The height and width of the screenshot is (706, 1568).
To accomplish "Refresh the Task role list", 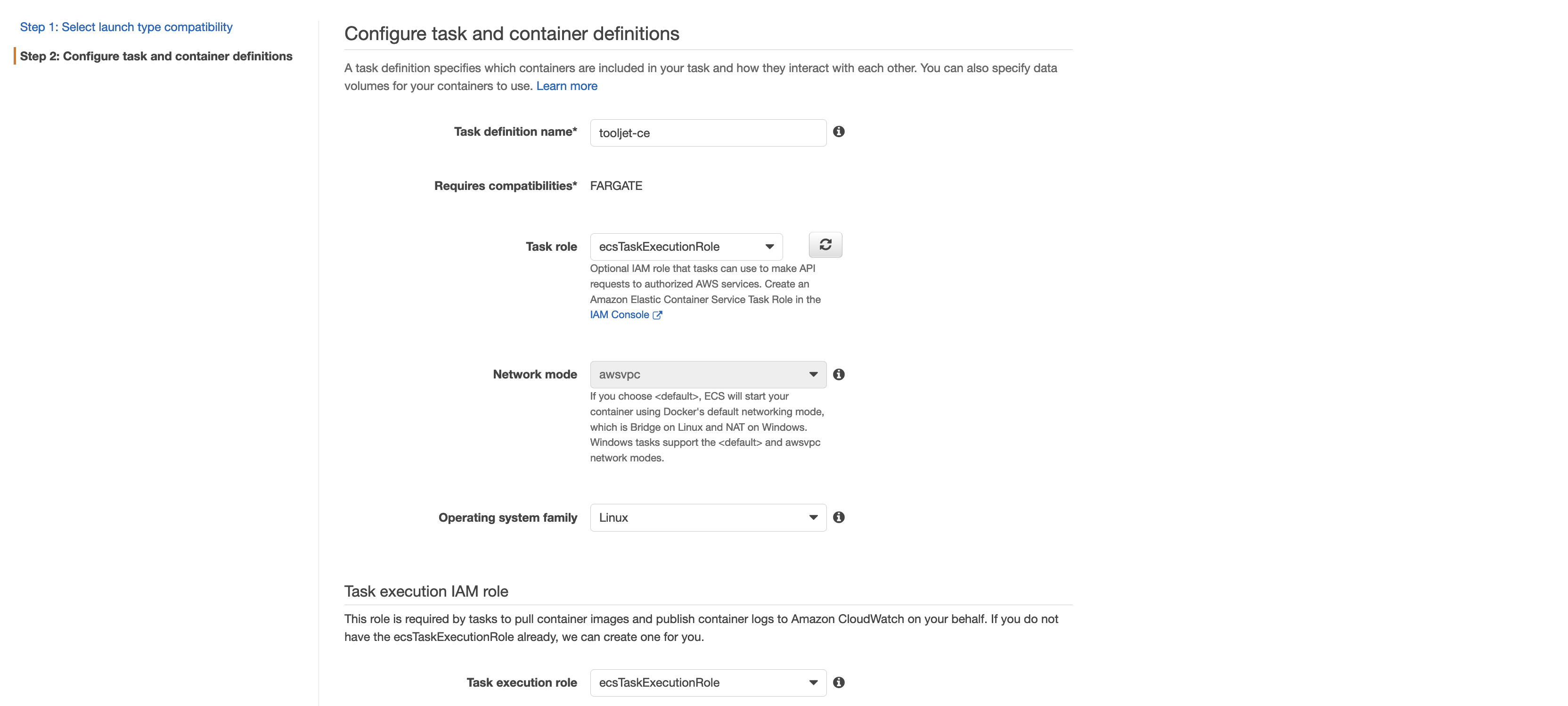I will 825,245.
